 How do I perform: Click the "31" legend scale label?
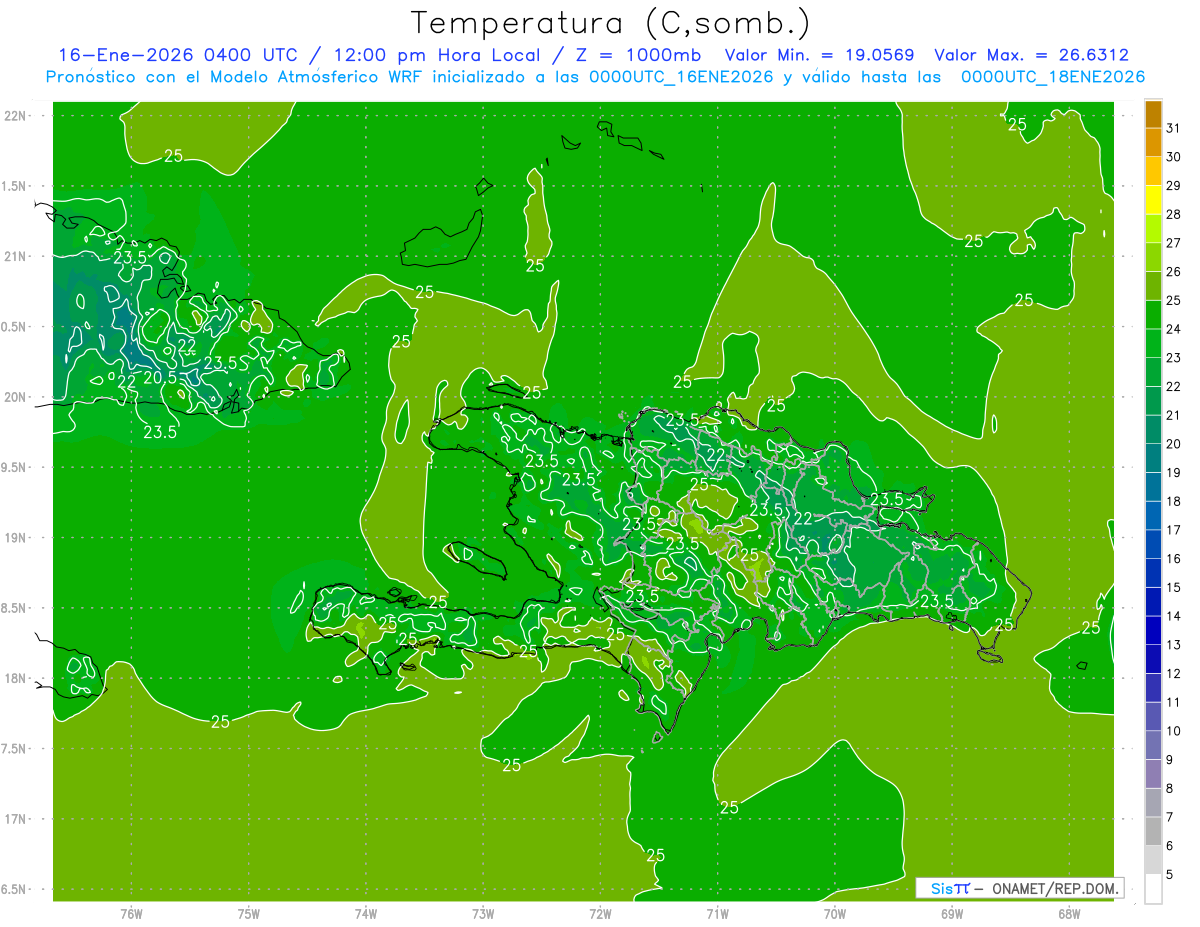tap(1174, 128)
